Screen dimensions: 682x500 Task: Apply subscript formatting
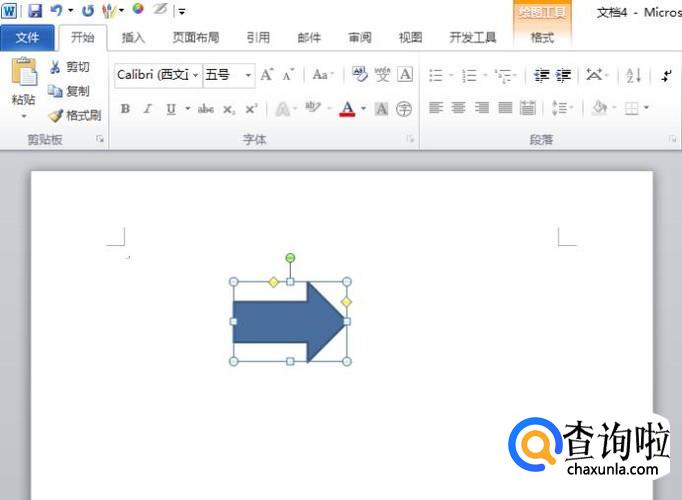229,109
